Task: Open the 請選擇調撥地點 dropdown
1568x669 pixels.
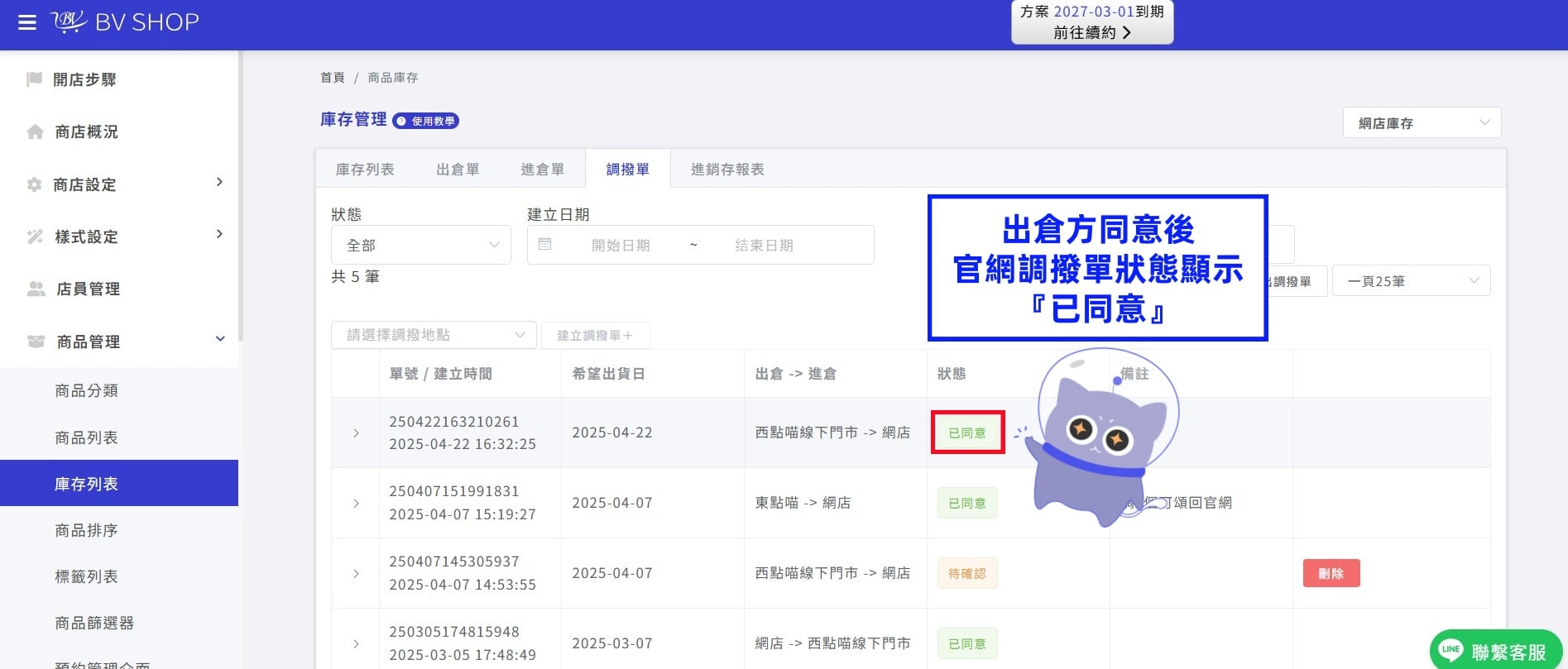Action: (434, 335)
